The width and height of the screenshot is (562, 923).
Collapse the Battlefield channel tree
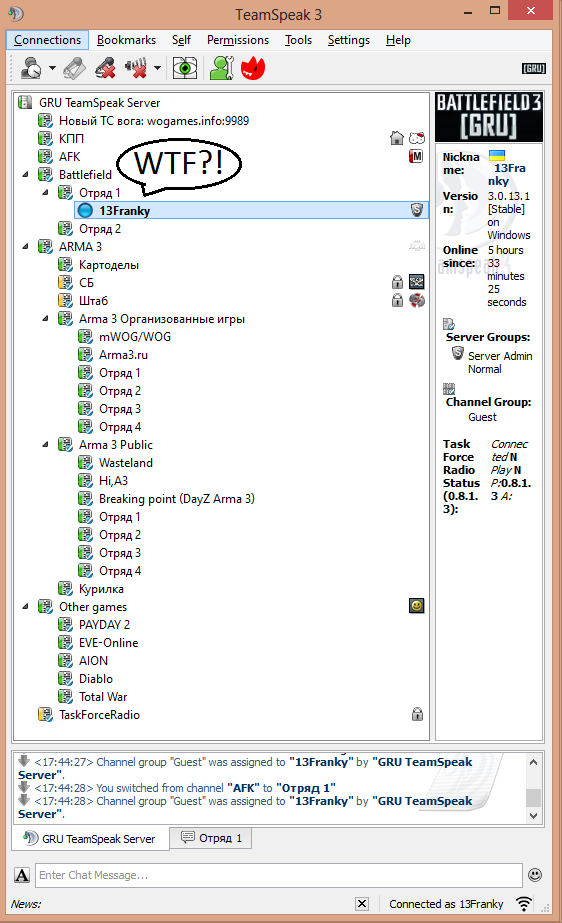coord(25,175)
